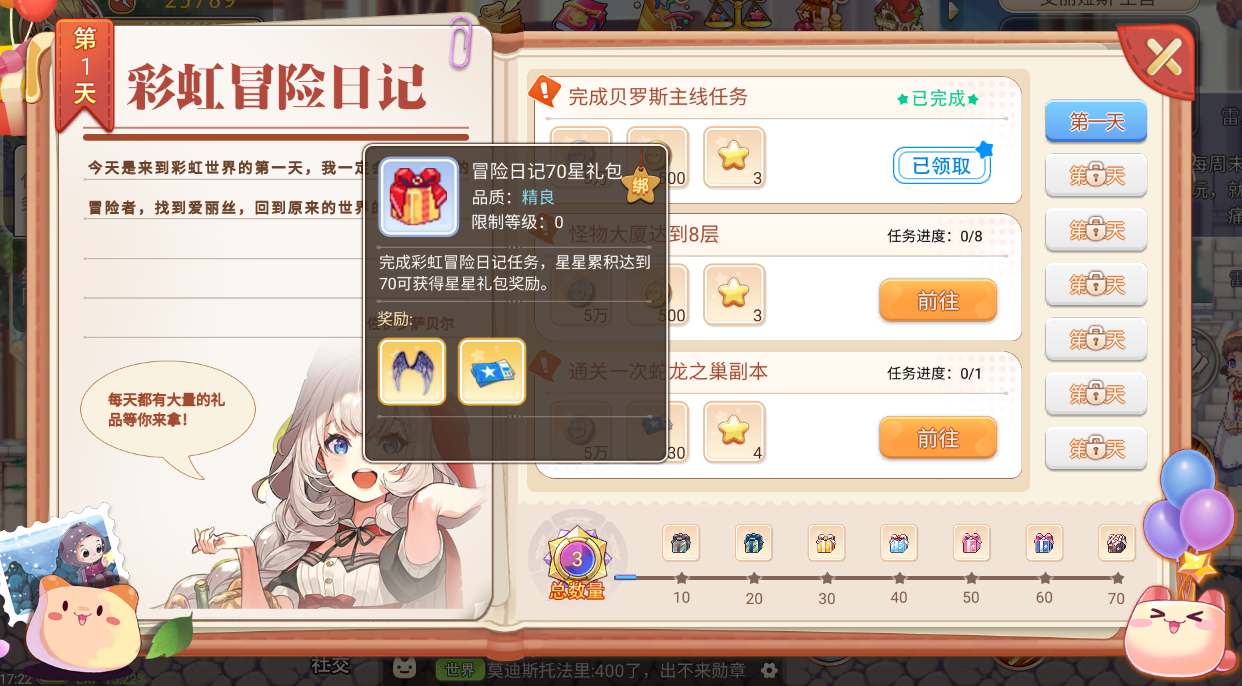Select the last locked day tab

(x=1096, y=450)
